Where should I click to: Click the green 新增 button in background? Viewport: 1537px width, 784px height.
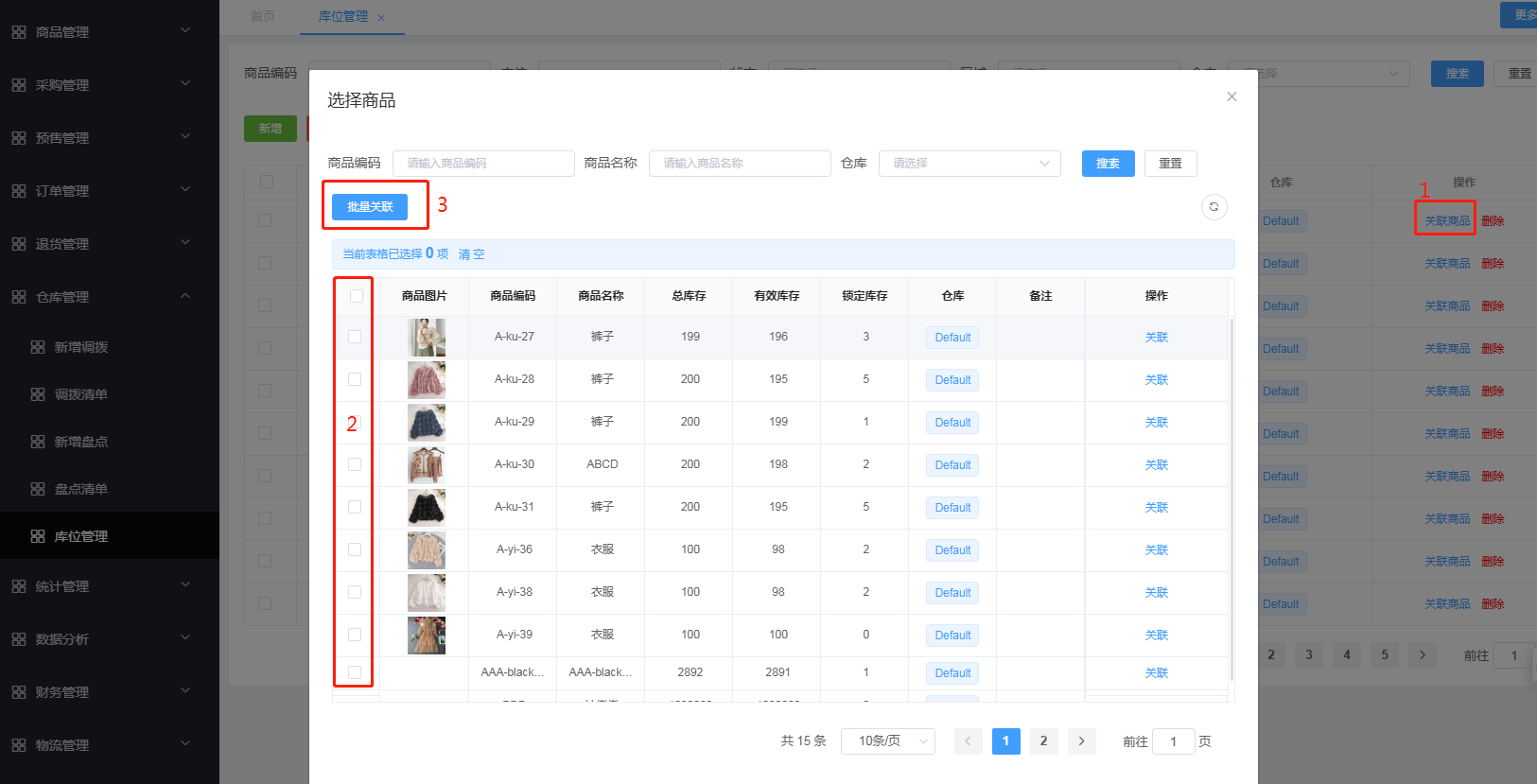click(x=271, y=129)
